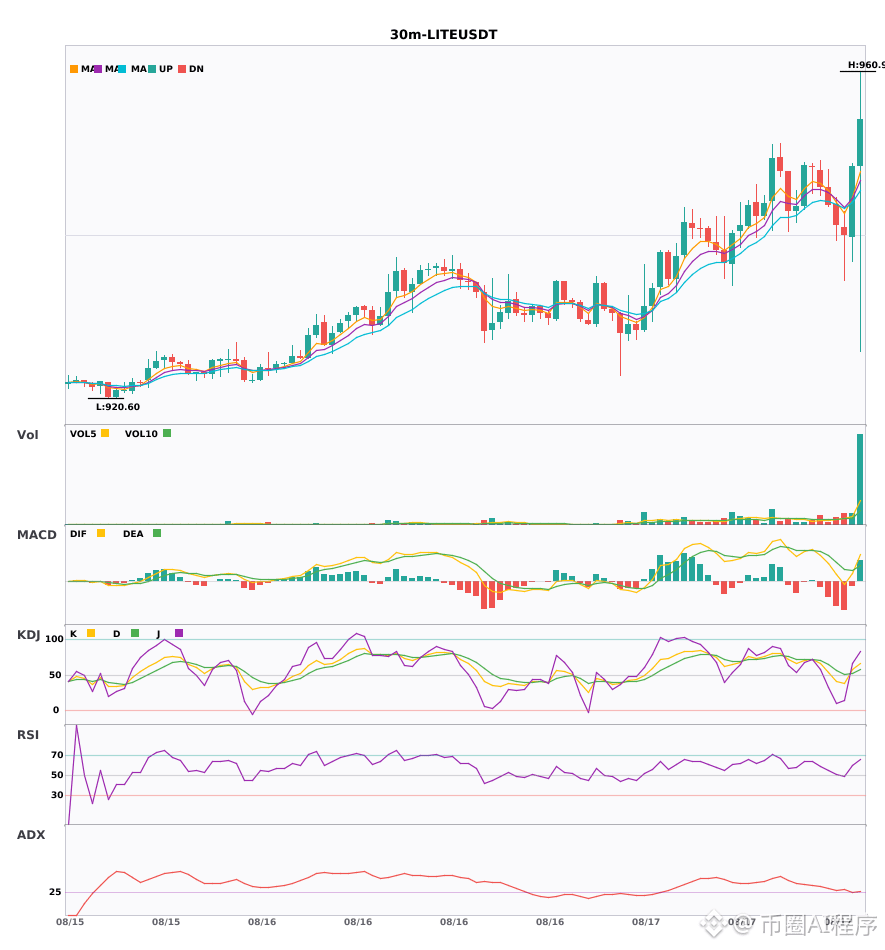Select the RSI panel label

point(28,735)
